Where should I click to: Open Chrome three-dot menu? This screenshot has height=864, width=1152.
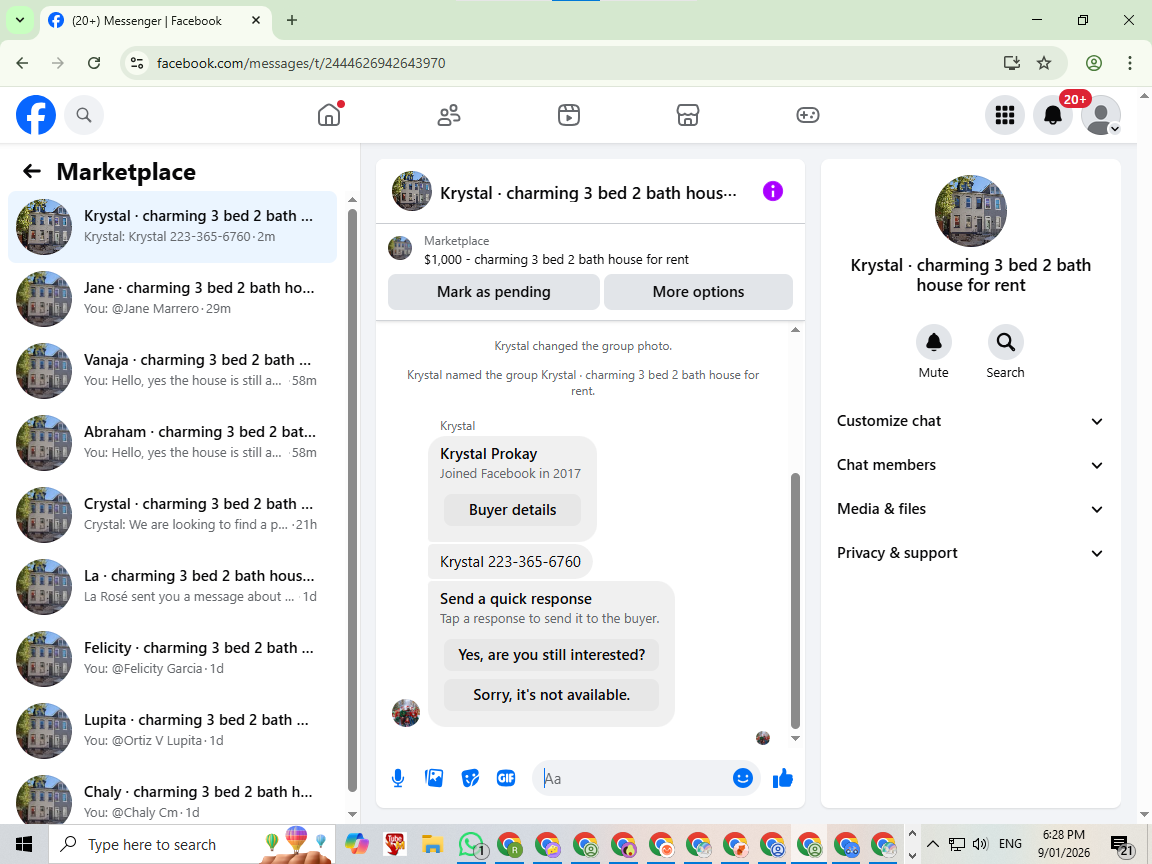point(1130,63)
